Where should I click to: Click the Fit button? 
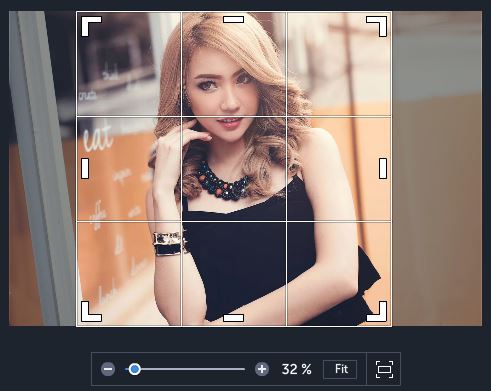340,369
